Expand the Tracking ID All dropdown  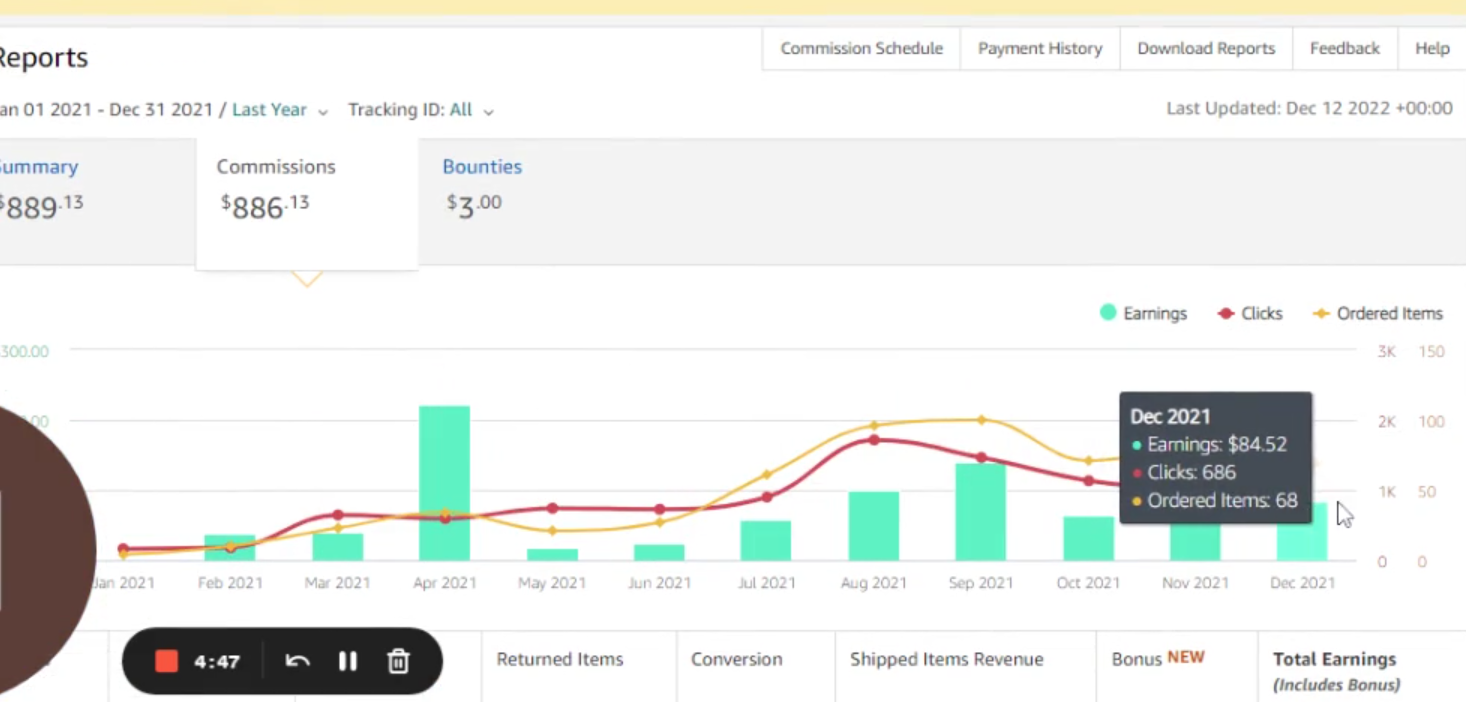[x=421, y=110]
